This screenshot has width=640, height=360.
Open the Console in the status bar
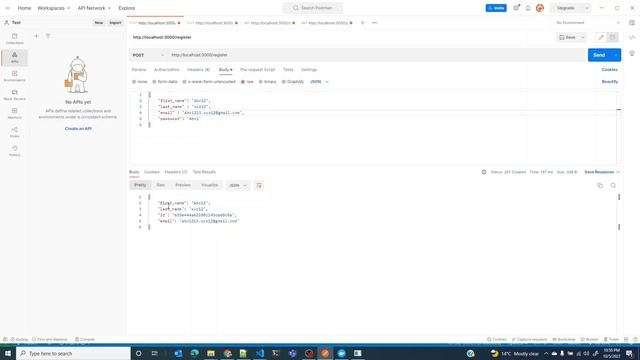click(85, 339)
